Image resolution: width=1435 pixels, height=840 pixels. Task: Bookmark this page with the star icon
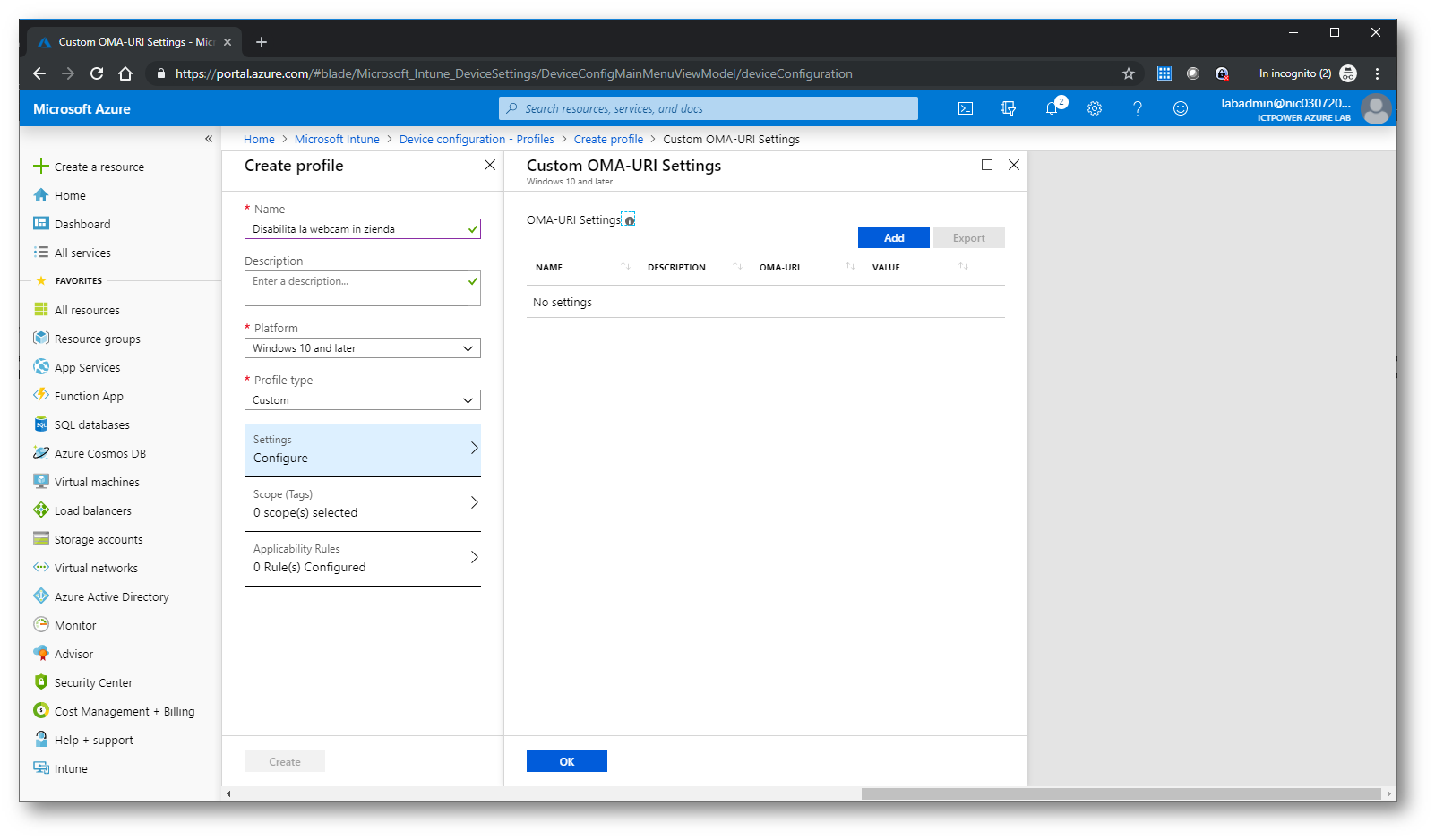(1129, 73)
